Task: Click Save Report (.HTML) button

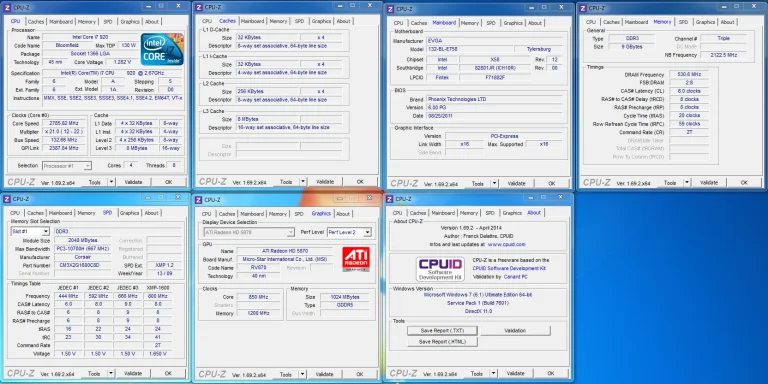Action: tap(442, 342)
